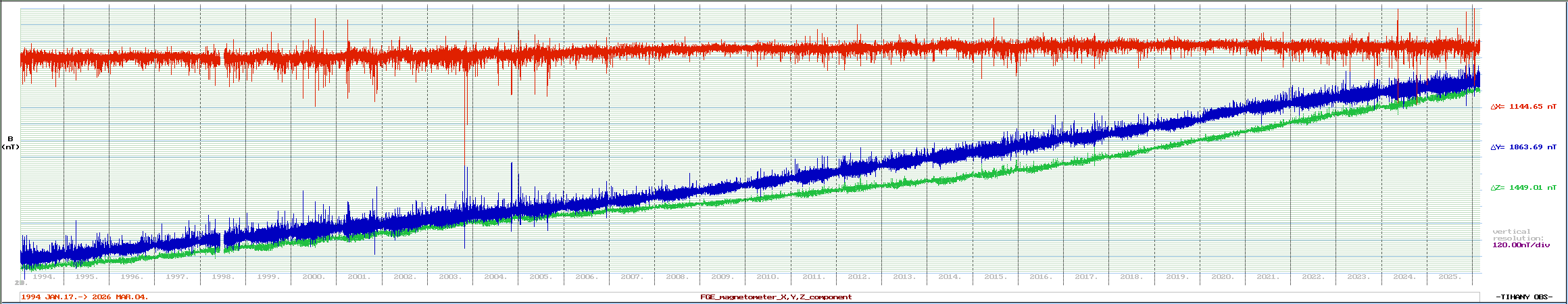Click the B (nT) axis label
1568x304 pixels.
(10, 143)
